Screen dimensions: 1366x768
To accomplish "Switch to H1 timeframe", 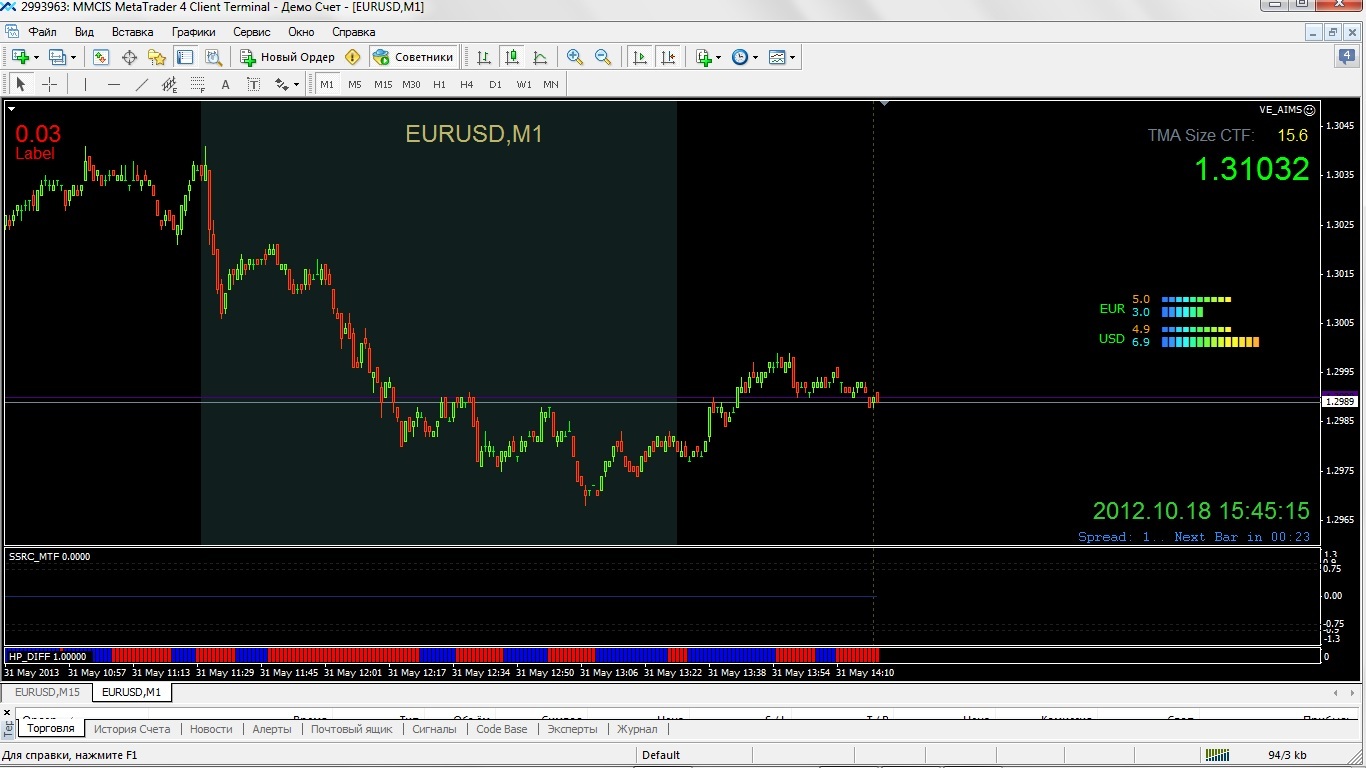I will tap(439, 84).
